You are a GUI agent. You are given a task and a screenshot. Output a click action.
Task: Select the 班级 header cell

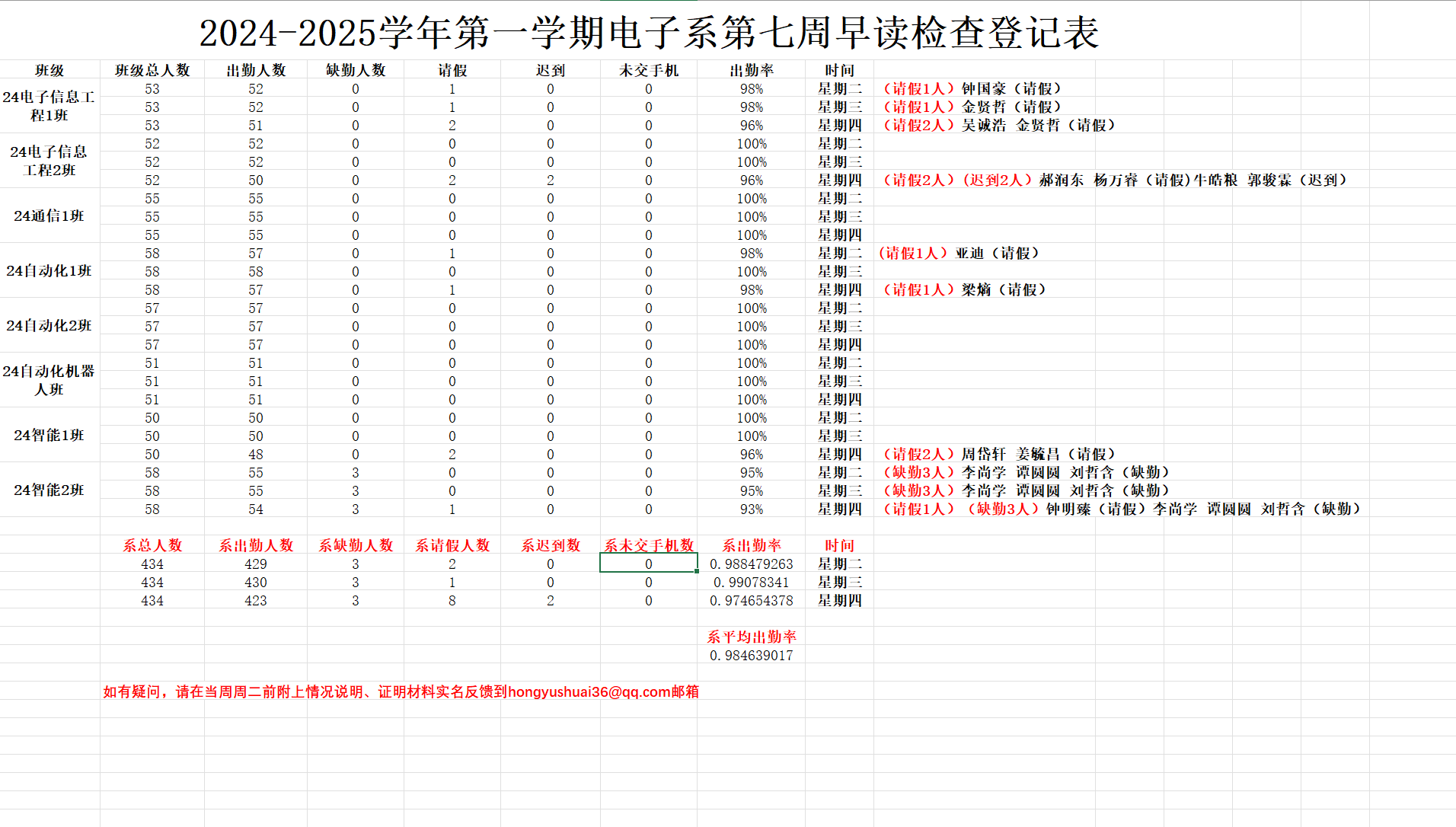pyautogui.click(x=49, y=70)
